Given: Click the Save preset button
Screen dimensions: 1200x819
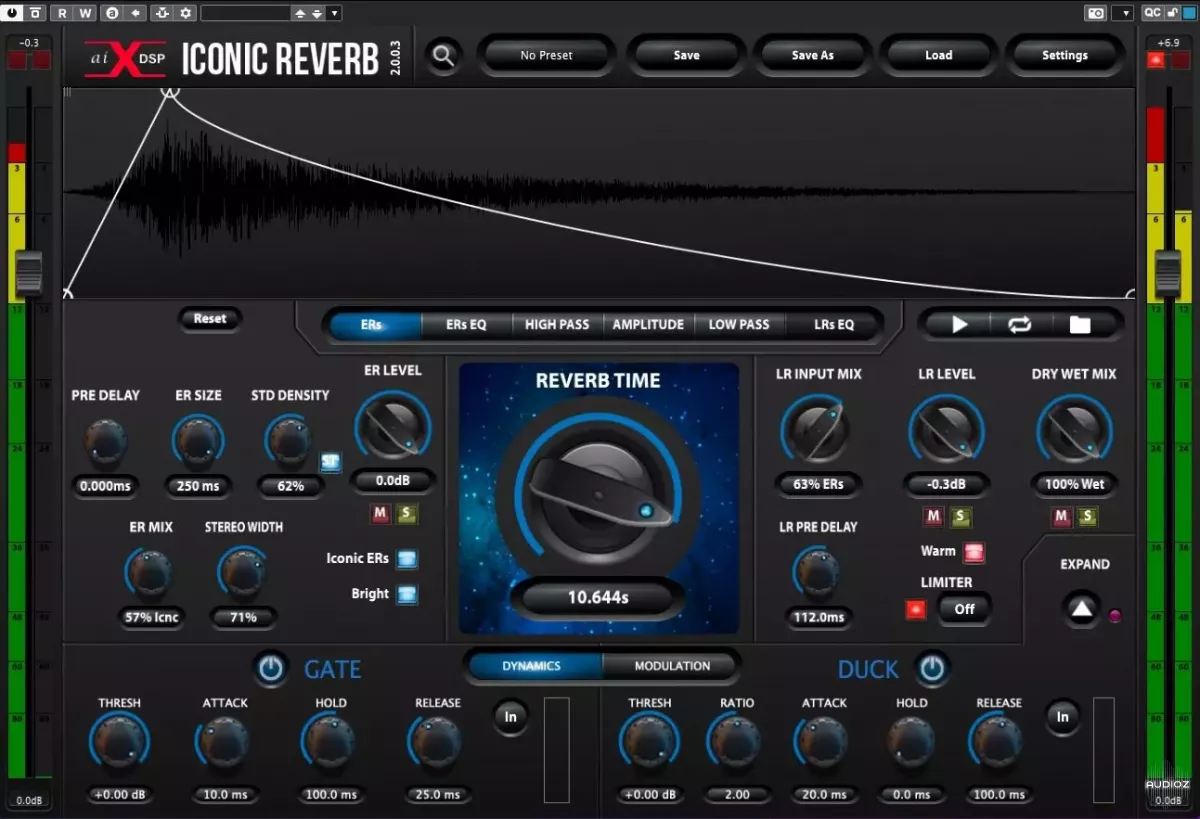Looking at the screenshot, I should (686, 56).
